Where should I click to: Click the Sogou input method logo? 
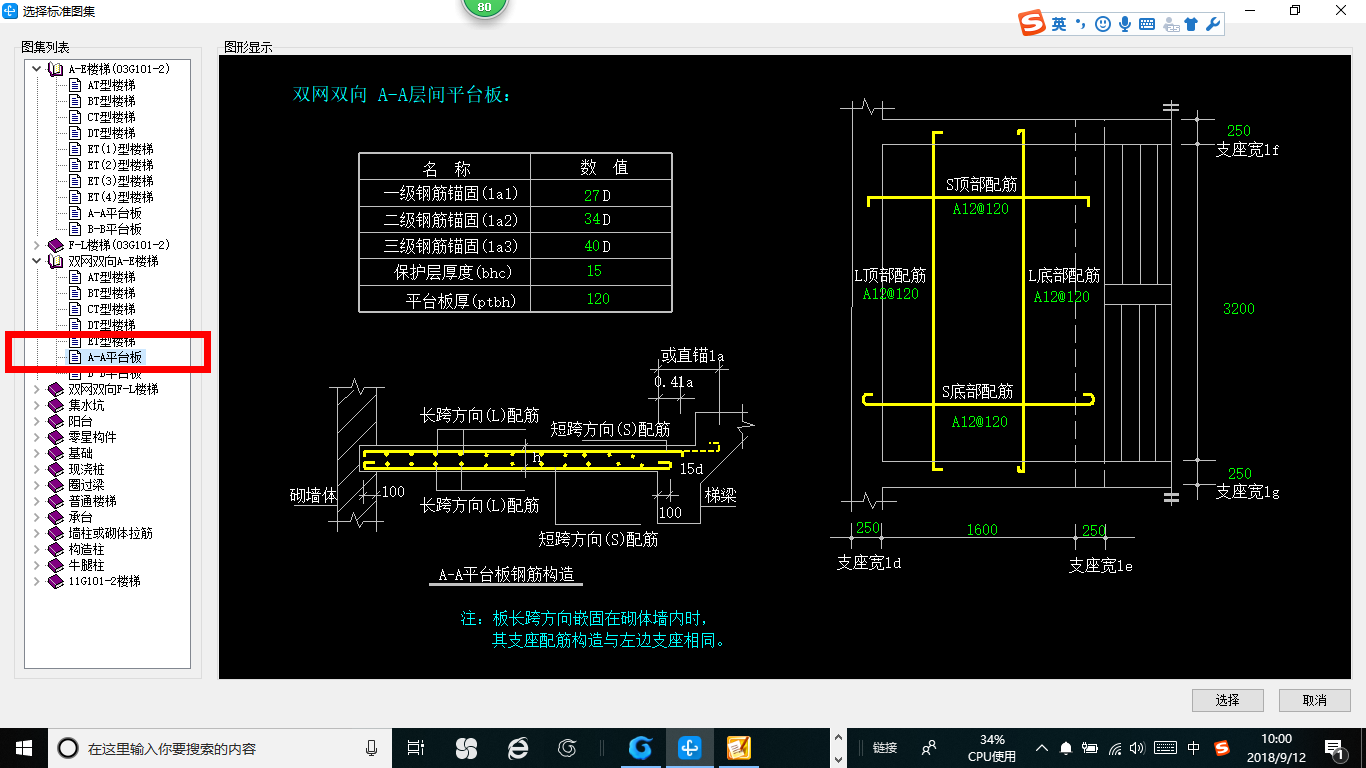(1032, 24)
